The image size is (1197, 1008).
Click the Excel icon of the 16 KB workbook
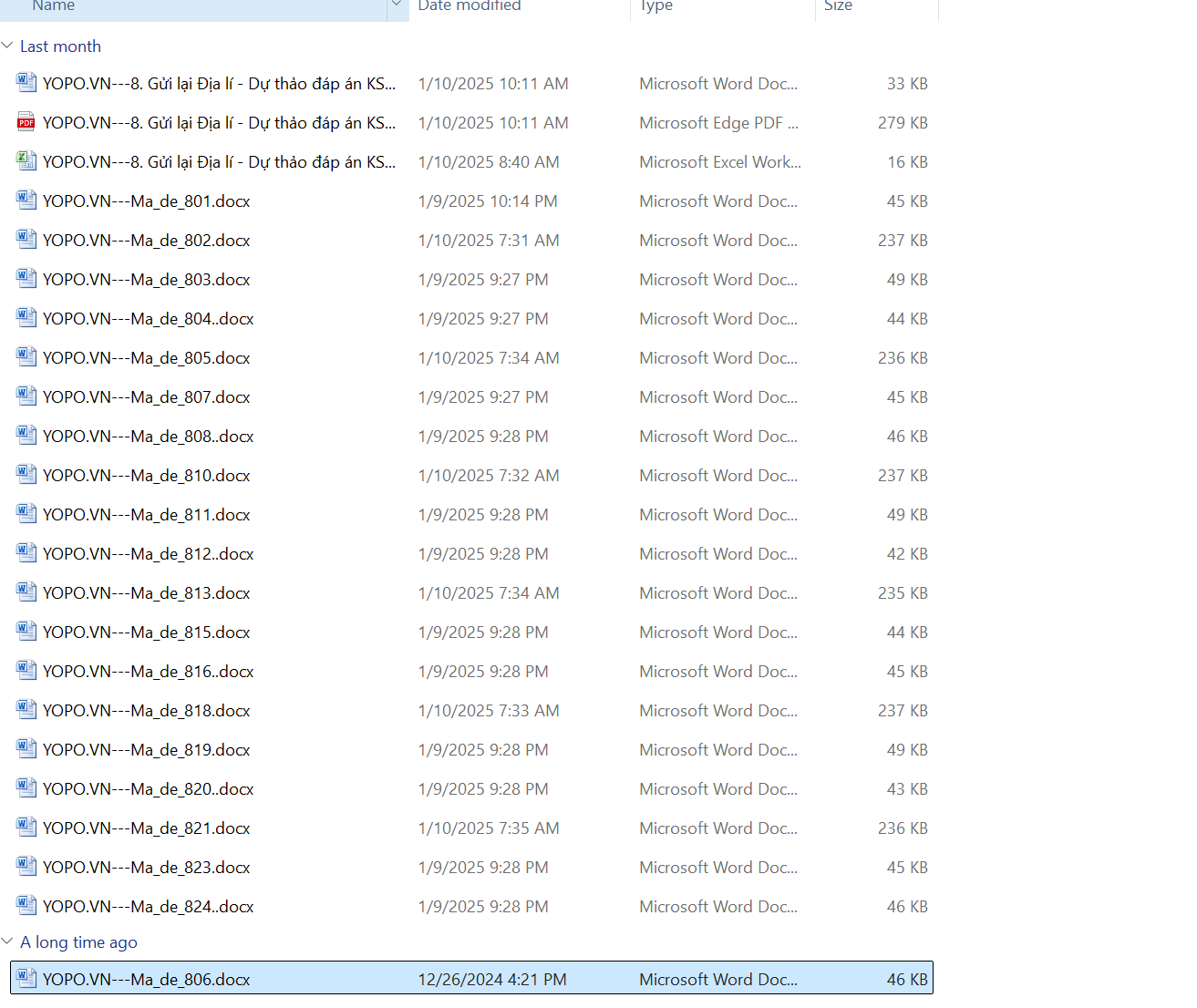point(26,161)
